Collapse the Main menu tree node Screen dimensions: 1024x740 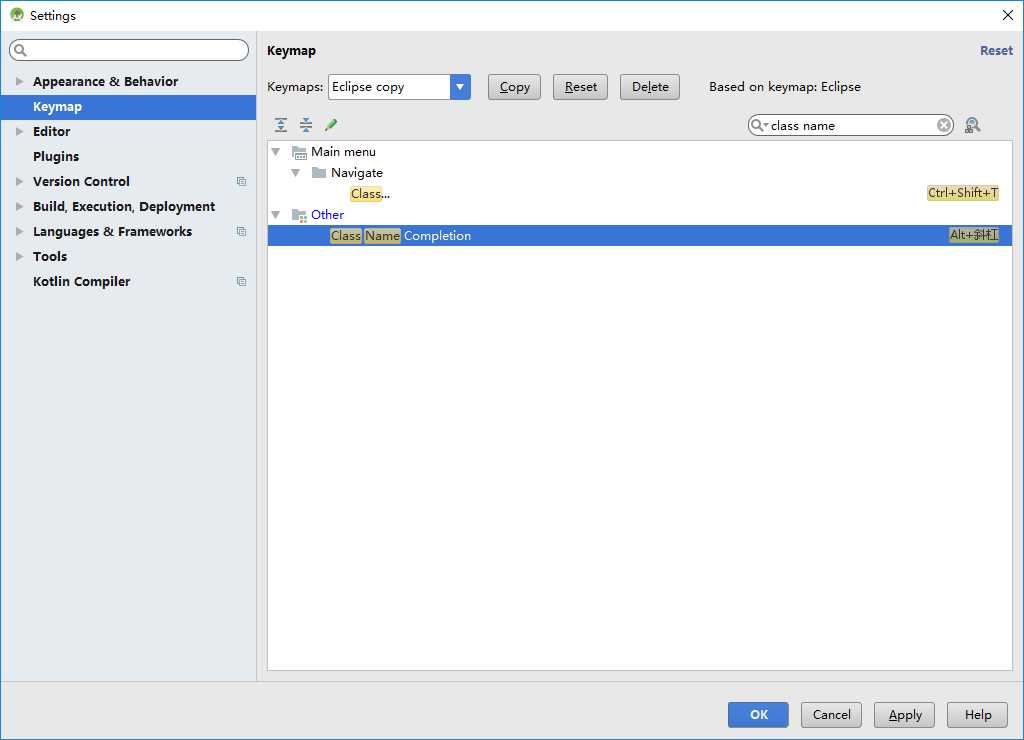click(x=276, y=152)
